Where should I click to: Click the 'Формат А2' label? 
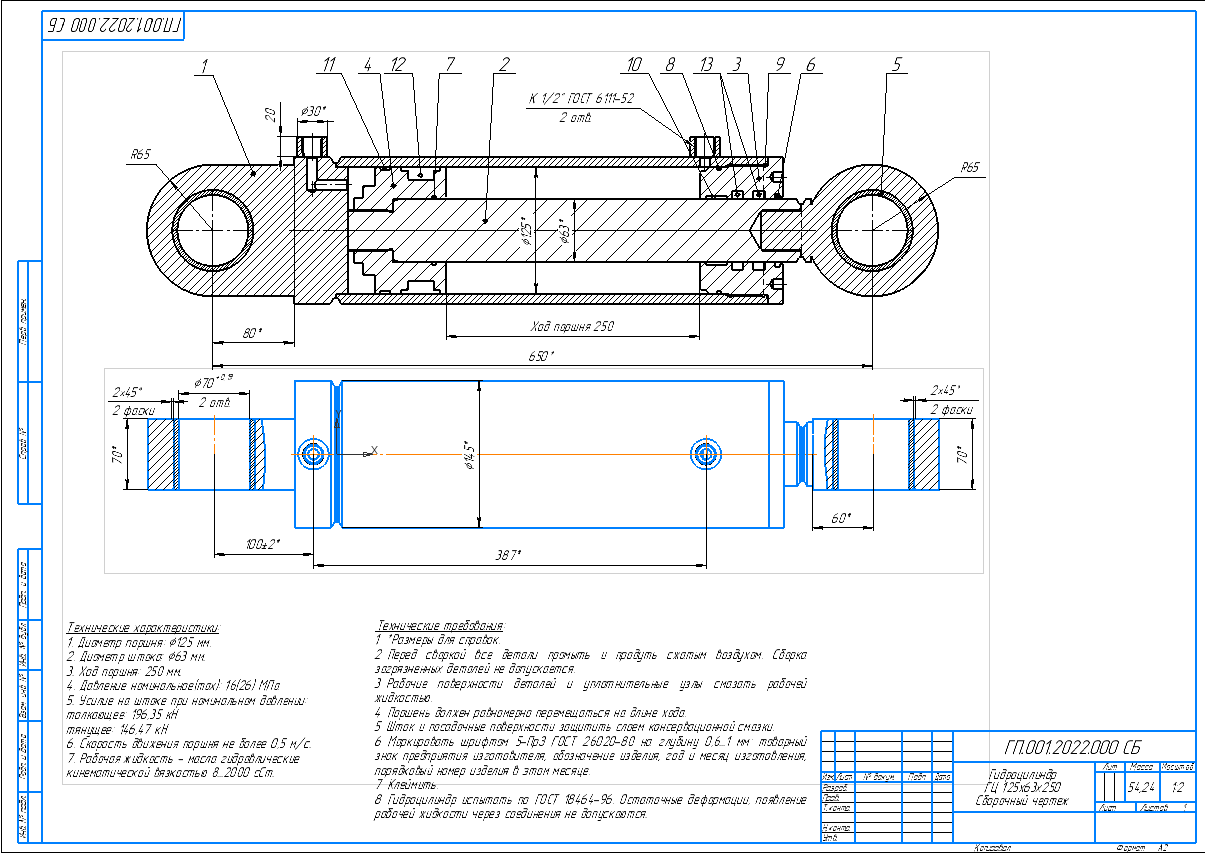click(1144, 847)
